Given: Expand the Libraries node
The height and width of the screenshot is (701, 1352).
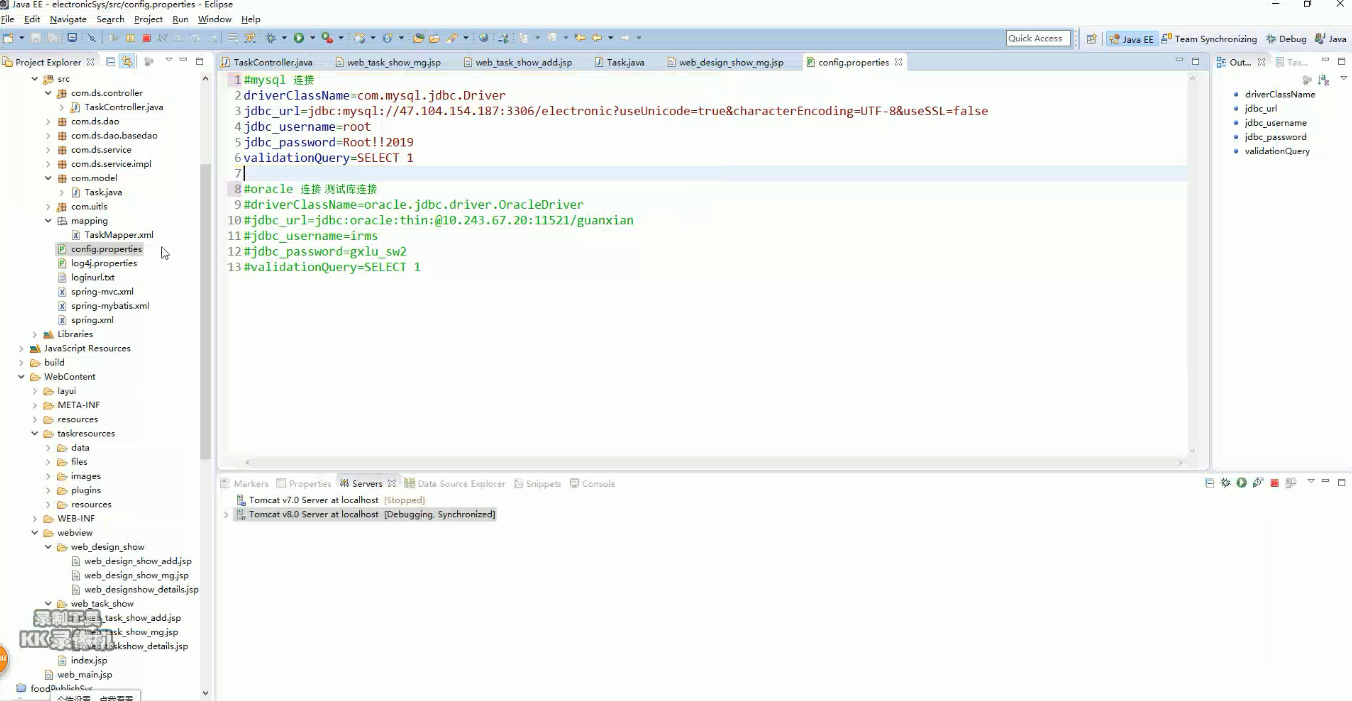Looking at the screenshot, I should click(x=35, y=334).
